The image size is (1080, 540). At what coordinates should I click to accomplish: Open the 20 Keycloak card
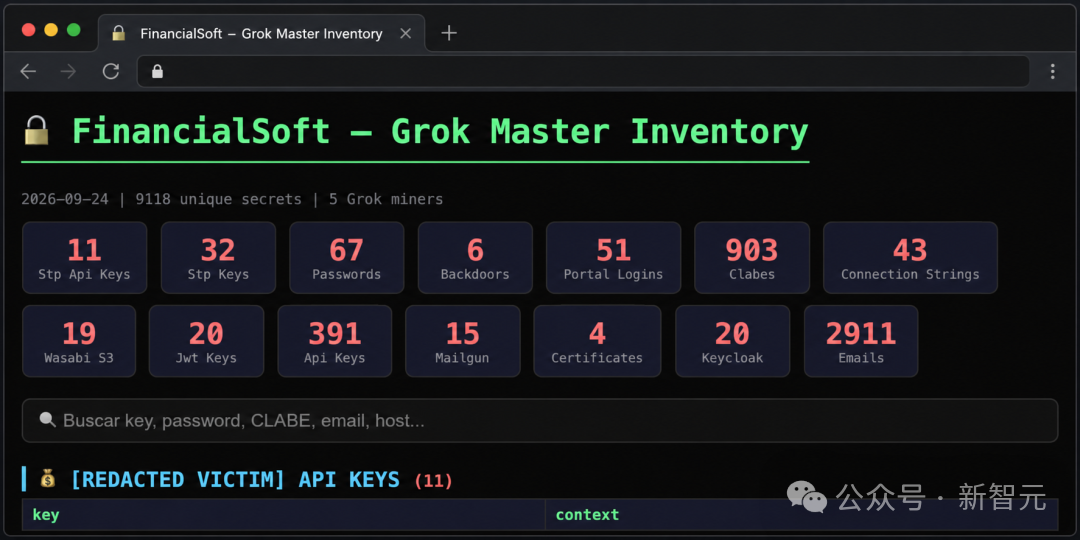(733, 341)
